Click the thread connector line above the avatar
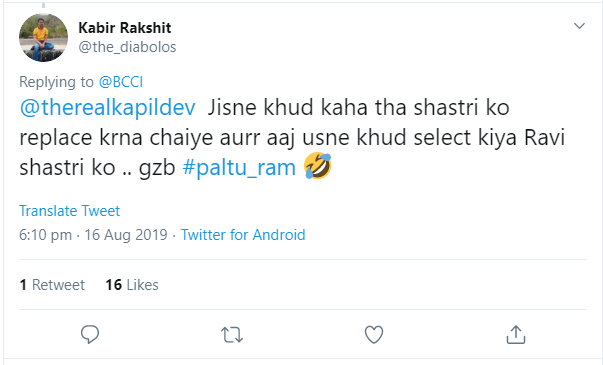Viewport: 603px width, 365px height. click(x=43, y=5)
